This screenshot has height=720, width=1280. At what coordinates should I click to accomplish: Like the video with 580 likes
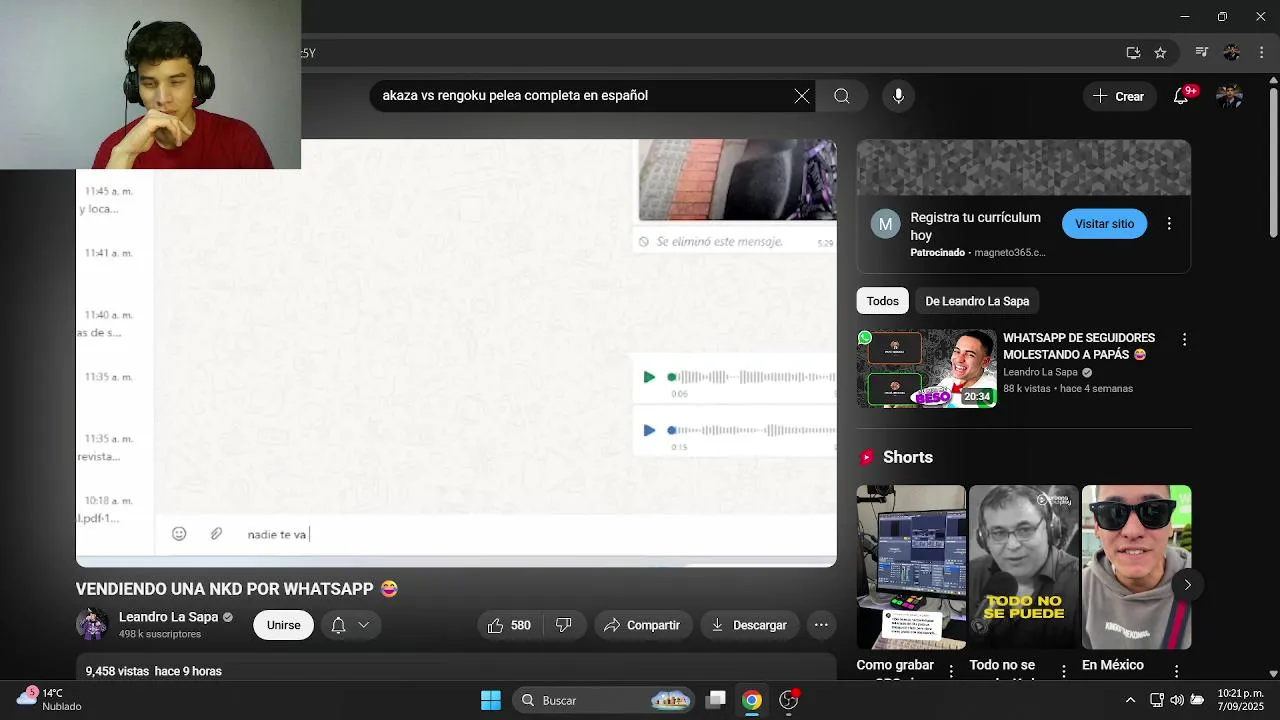point(509,625)
